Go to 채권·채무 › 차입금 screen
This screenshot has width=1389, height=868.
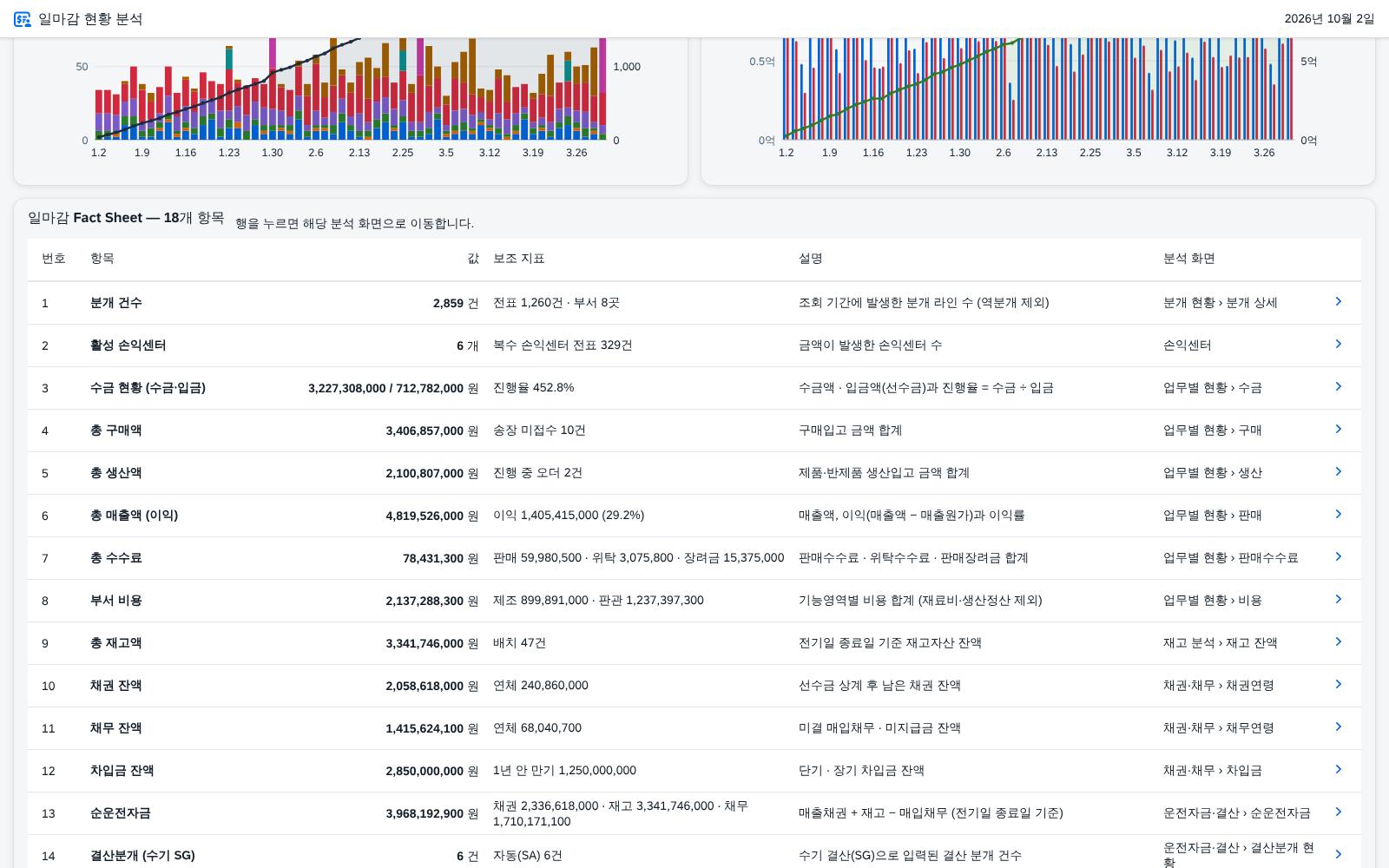click(1213, 771)
